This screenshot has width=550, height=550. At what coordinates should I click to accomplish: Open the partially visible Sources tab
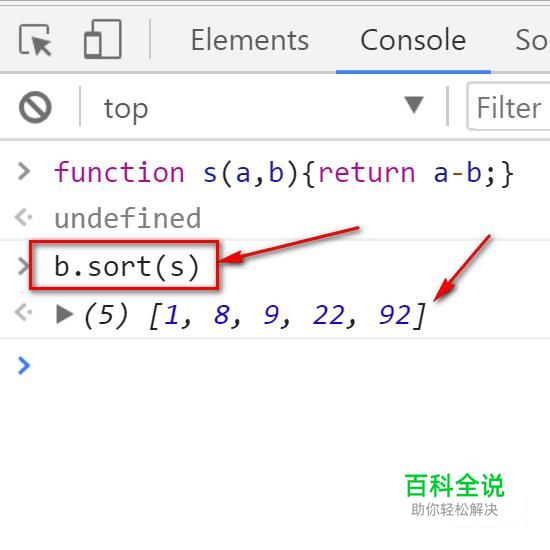[532, 40]
